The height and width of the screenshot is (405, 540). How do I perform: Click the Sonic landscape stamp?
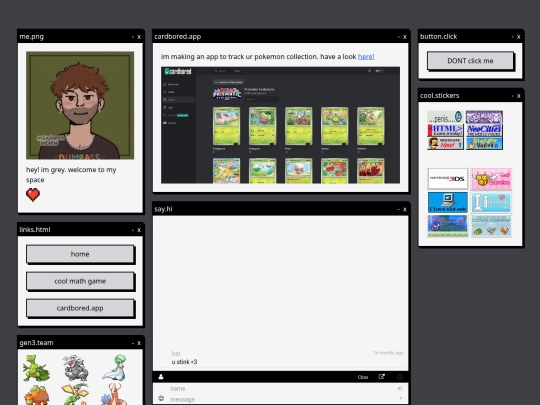click(x=448, y=226)
